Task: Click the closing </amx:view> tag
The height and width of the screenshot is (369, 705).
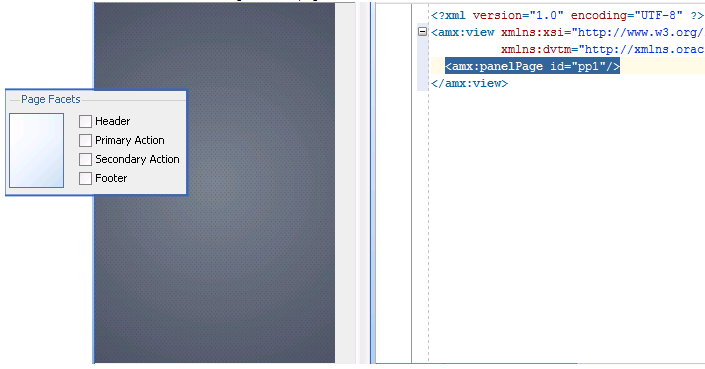Action: pyautogui.click(x=469, y=84)
